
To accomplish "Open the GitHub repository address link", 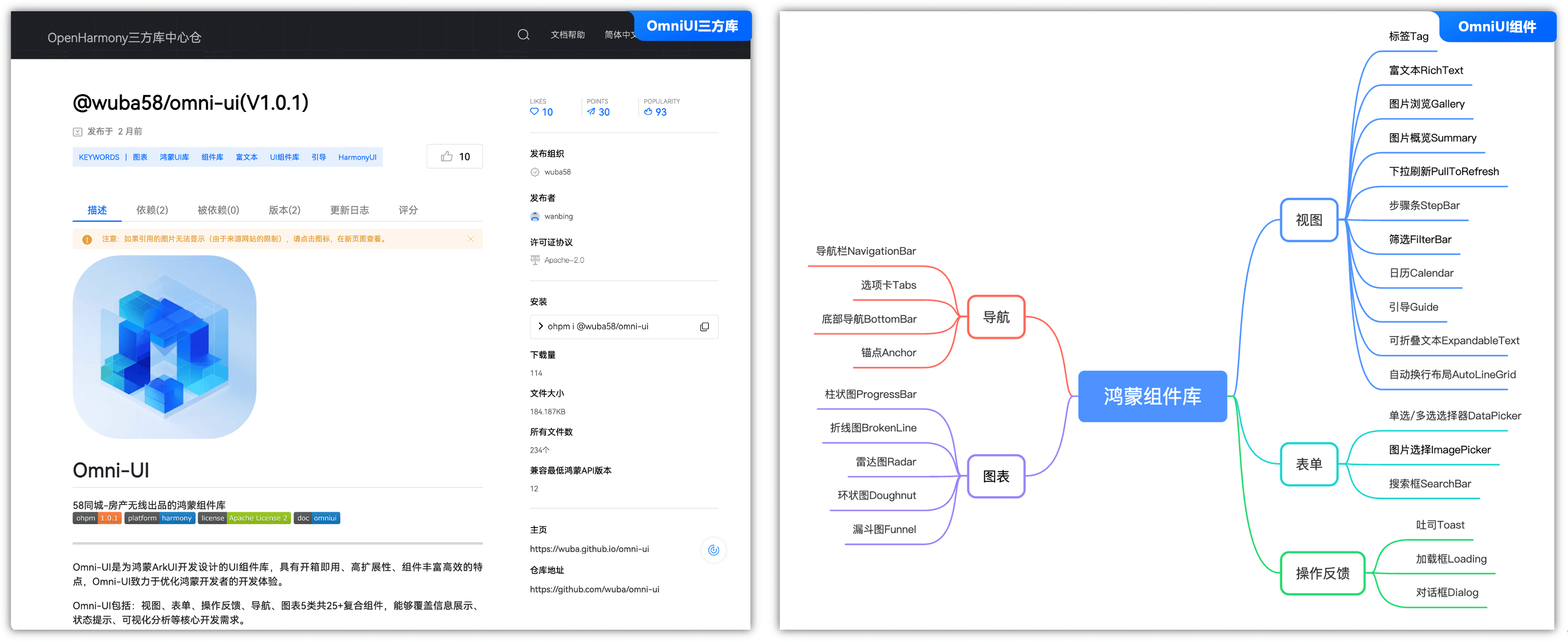I will pyautogui.click(x=594, y=589).
